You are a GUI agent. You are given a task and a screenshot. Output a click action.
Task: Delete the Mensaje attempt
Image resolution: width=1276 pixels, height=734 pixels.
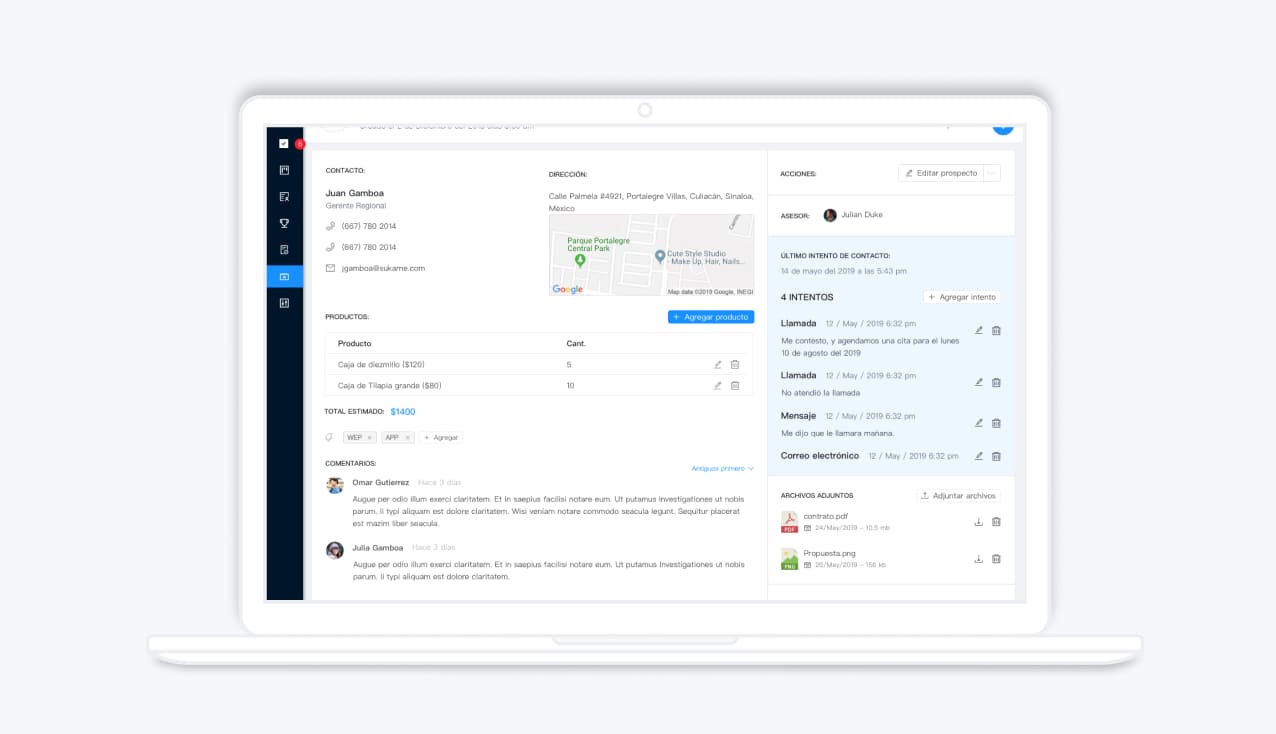click(x=996, y=423)
